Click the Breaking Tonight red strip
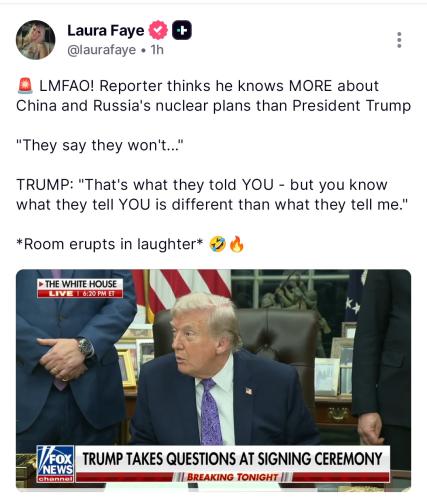This screenshot has height=500, width=427. coord(232,477)
